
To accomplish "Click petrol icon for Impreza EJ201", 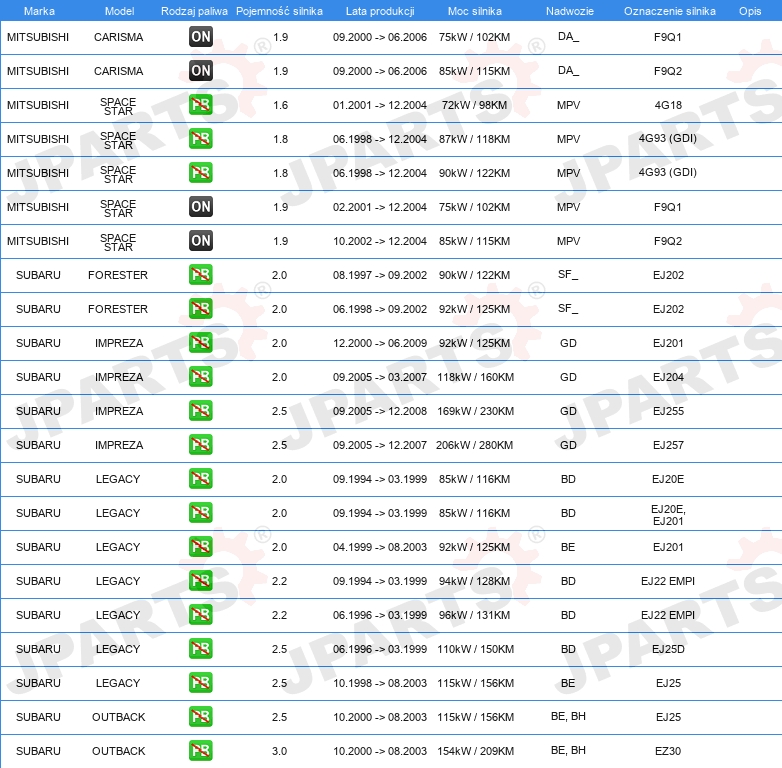I will click(200, 343).
